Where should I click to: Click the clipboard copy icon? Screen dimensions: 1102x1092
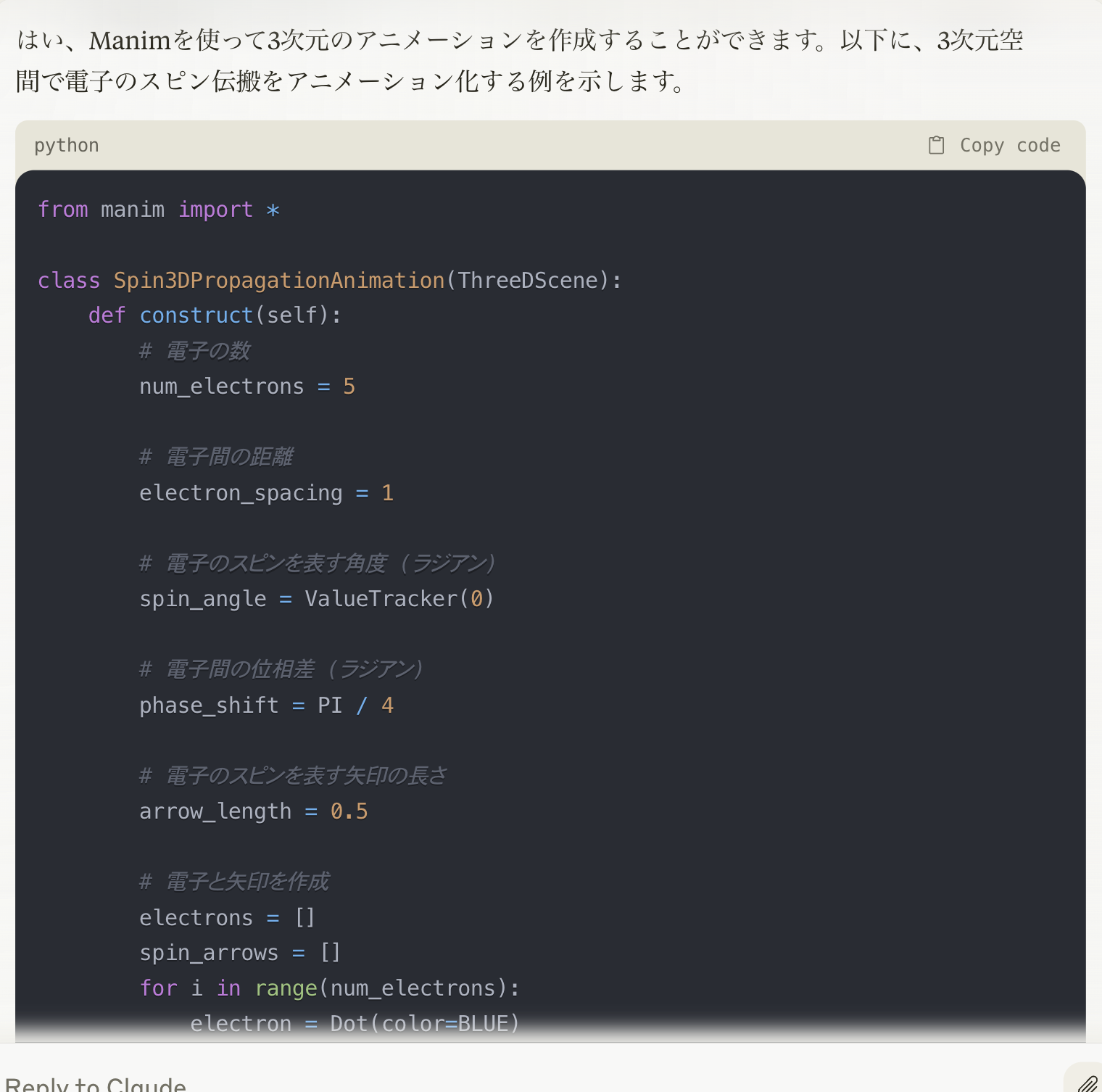(x=936, y=146)
